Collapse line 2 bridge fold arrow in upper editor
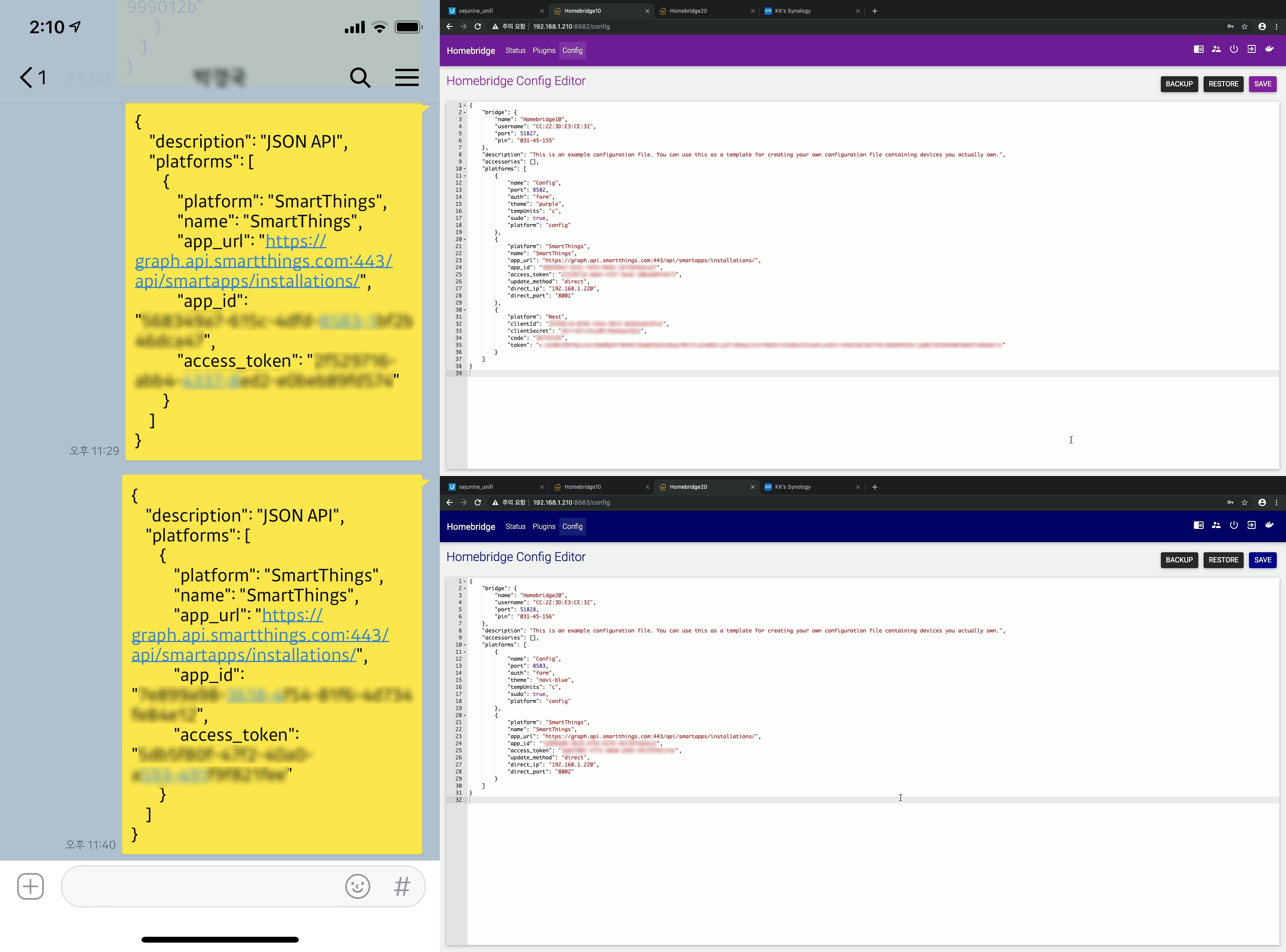The image size is (1286, 952). pyautogui.click(x=465, y=112)
